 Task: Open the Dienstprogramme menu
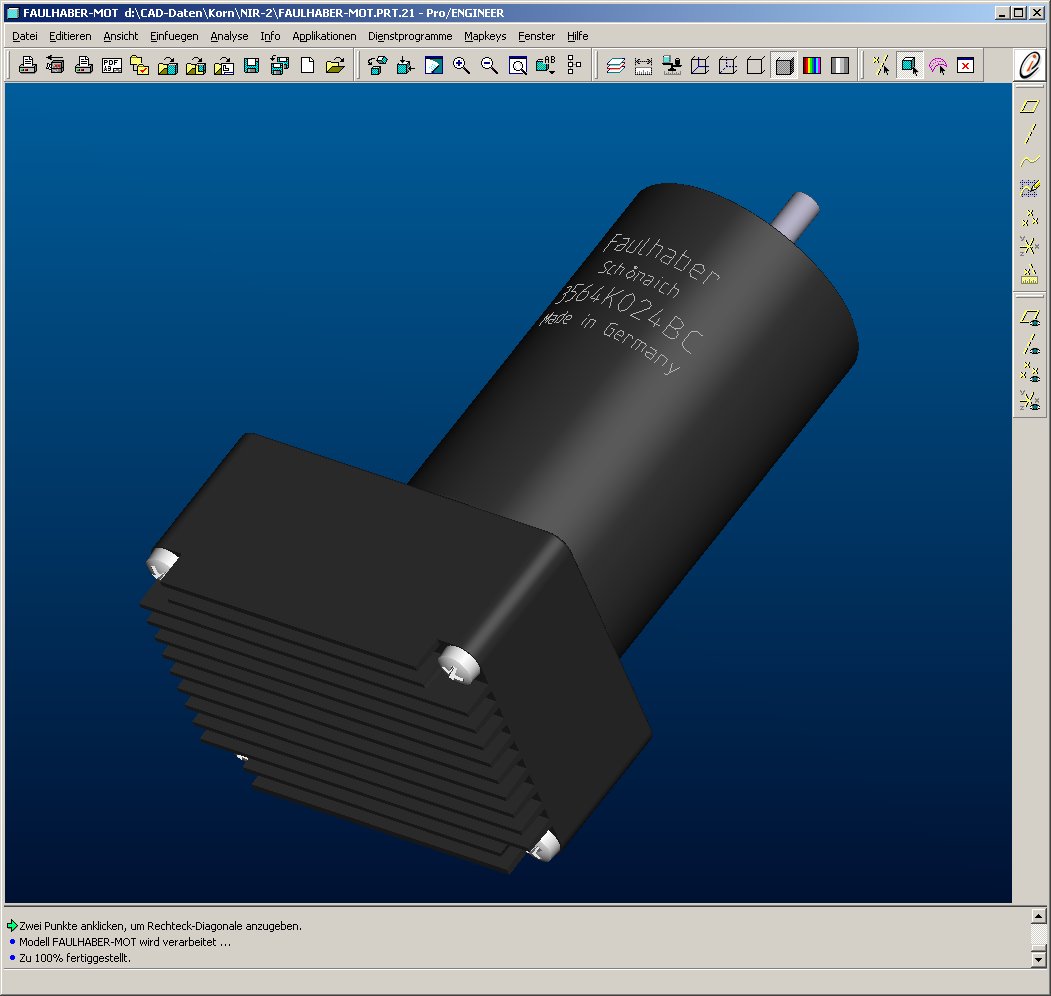410,36
